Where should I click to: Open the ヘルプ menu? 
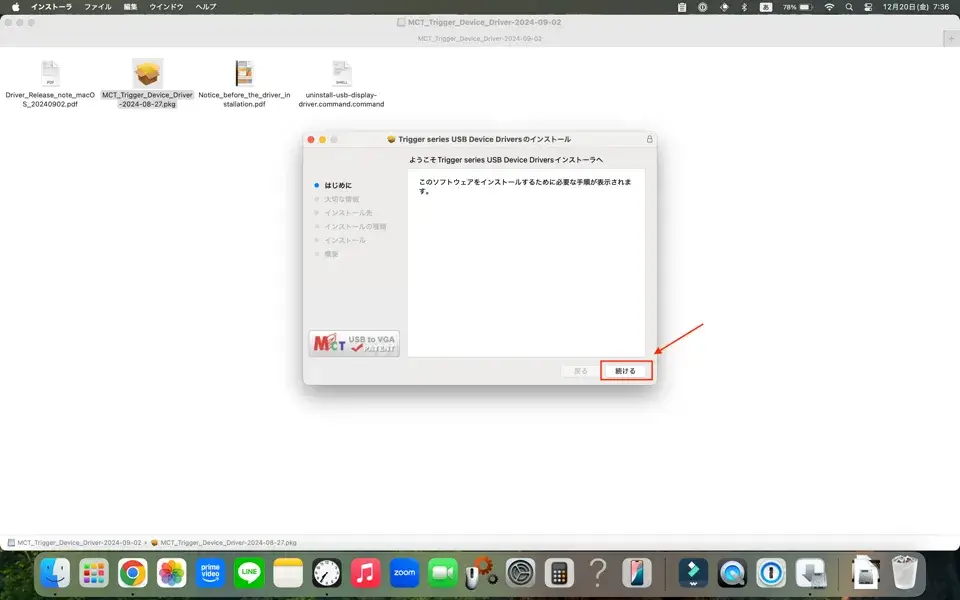[206, 7]
